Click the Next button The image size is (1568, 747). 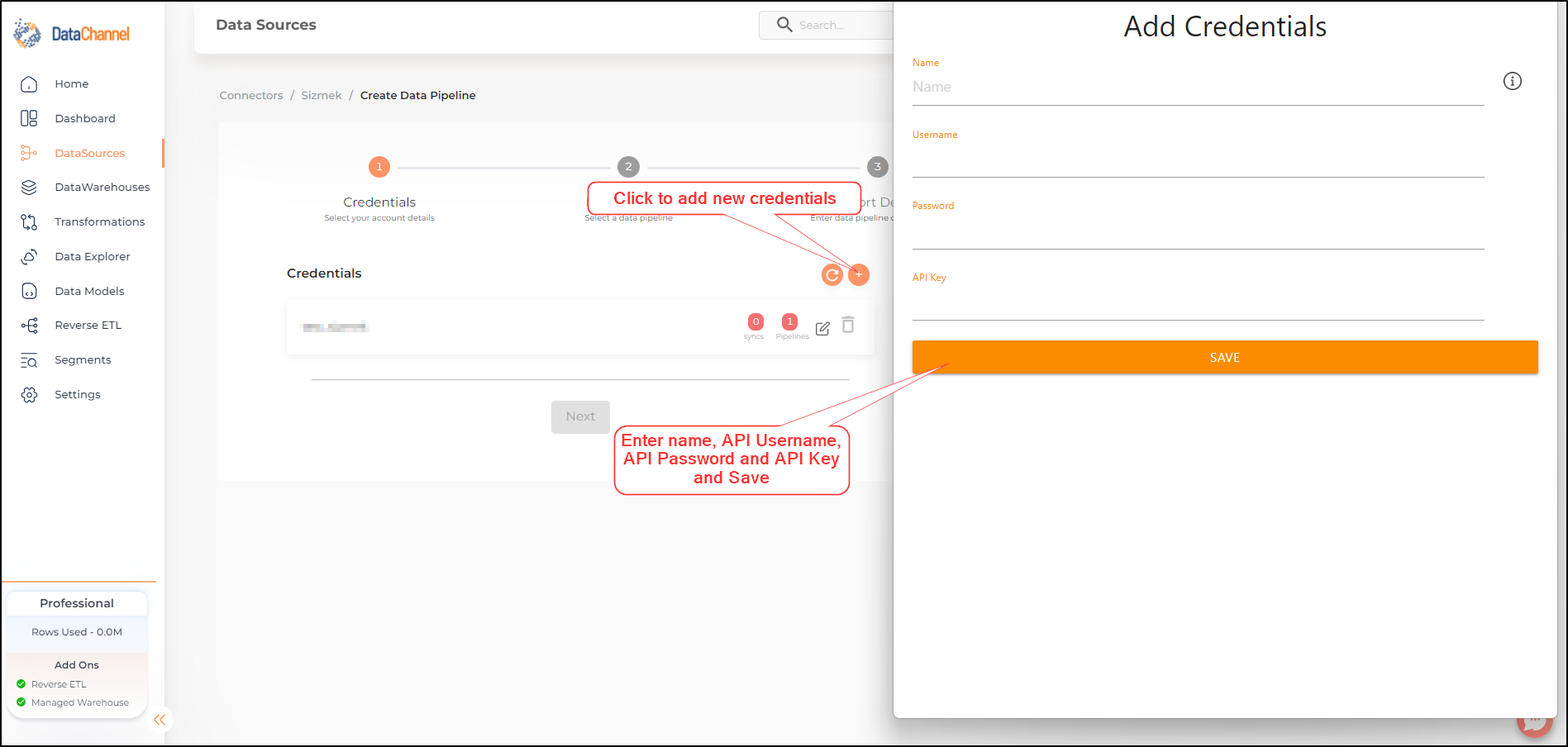point(580,417)
